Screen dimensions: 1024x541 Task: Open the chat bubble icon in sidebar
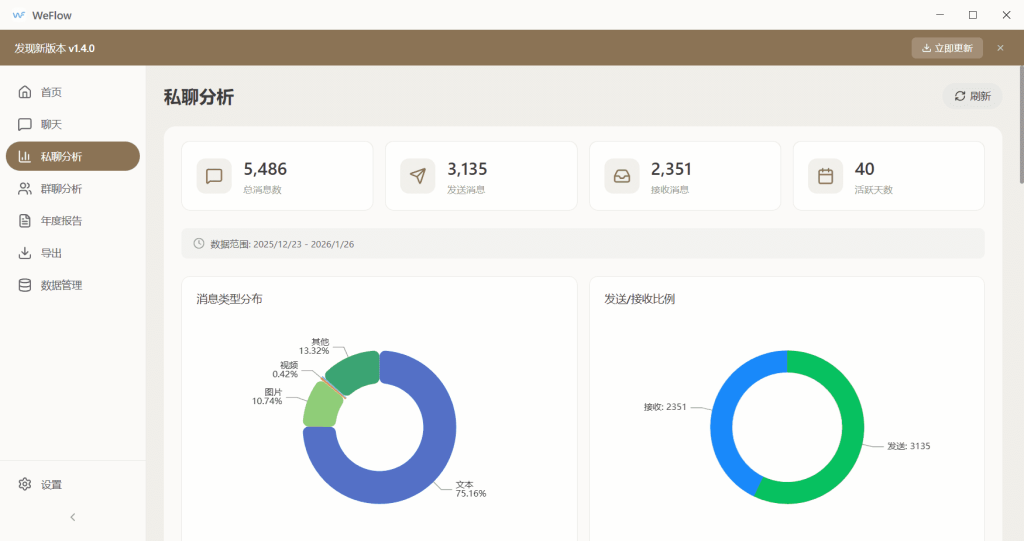tap(25, 125)
